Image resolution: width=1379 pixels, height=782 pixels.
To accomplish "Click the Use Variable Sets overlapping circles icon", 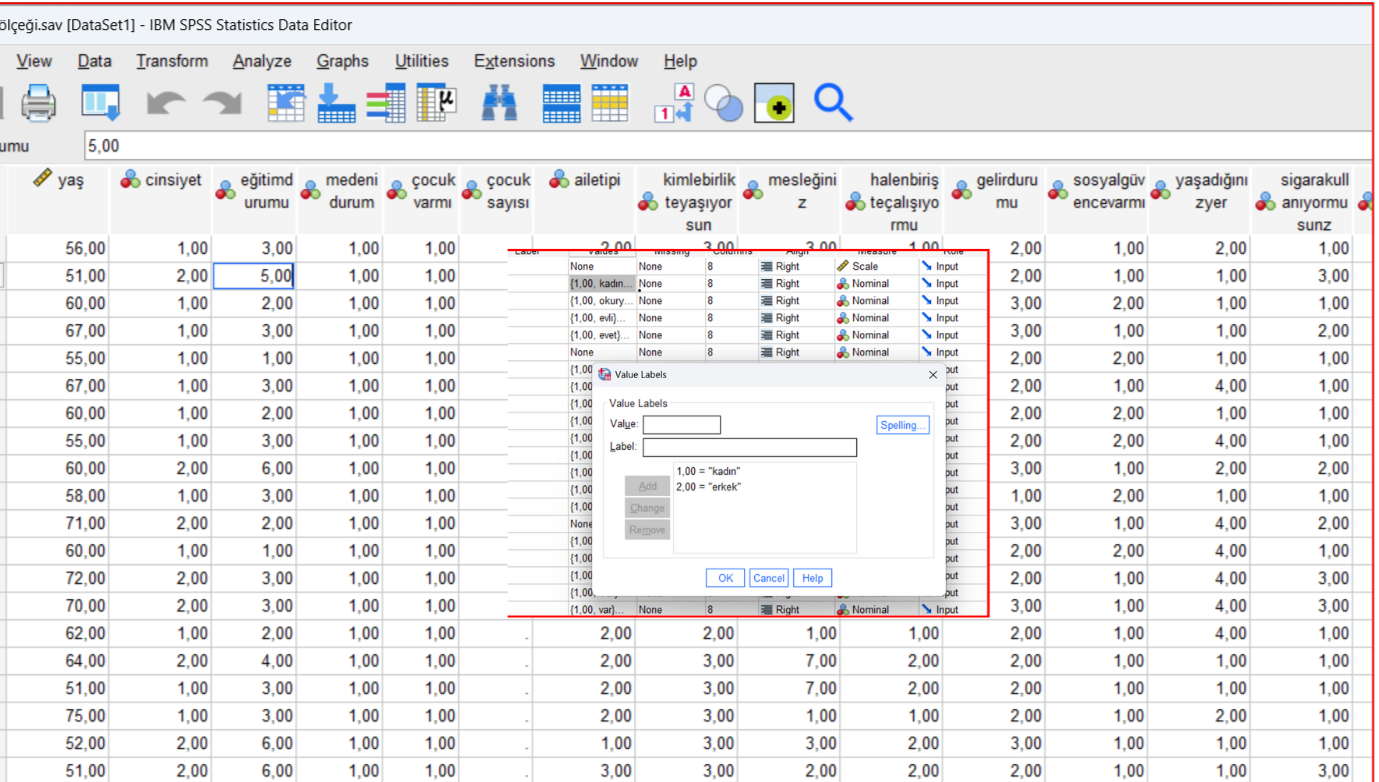I will coord(723,102).
